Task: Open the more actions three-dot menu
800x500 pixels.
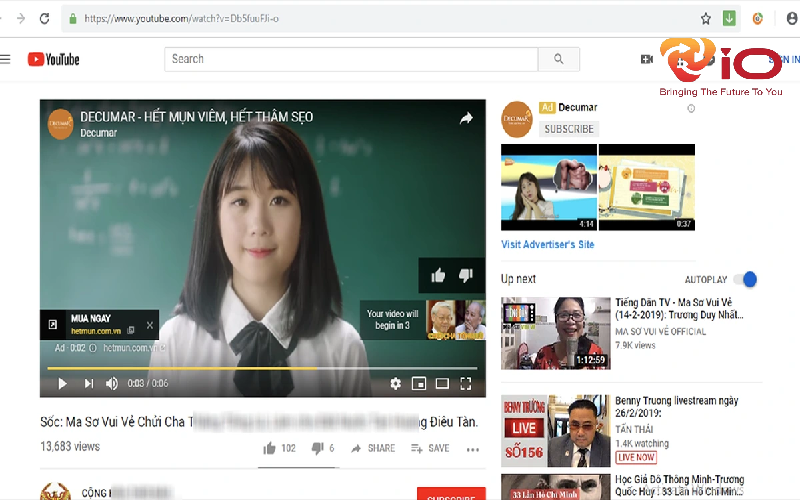Action: coord(473,449)
